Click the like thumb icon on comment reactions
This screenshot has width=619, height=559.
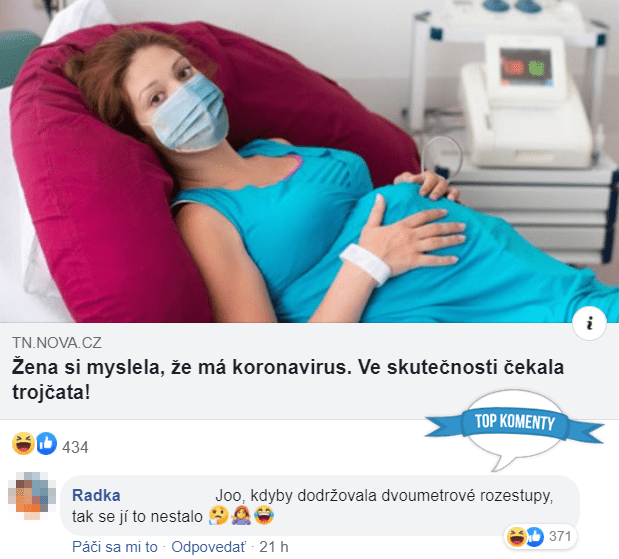pos(535,536)
